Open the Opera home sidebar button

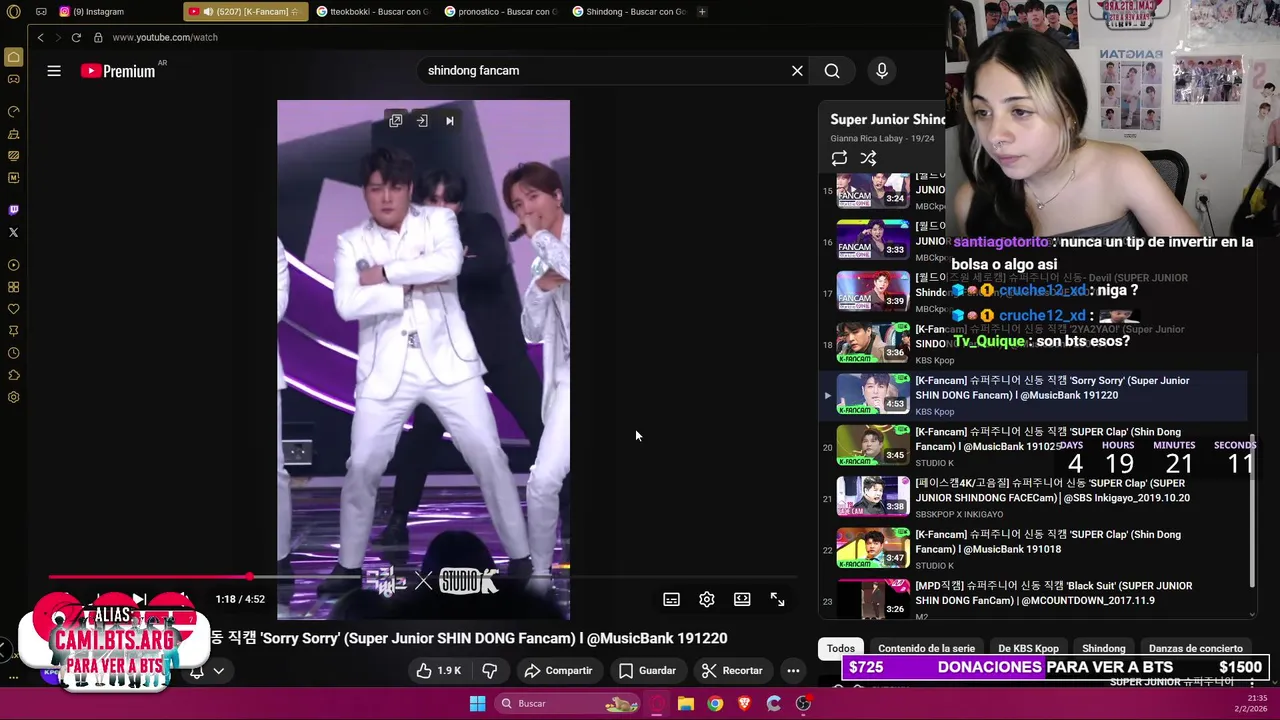(14, 57)
